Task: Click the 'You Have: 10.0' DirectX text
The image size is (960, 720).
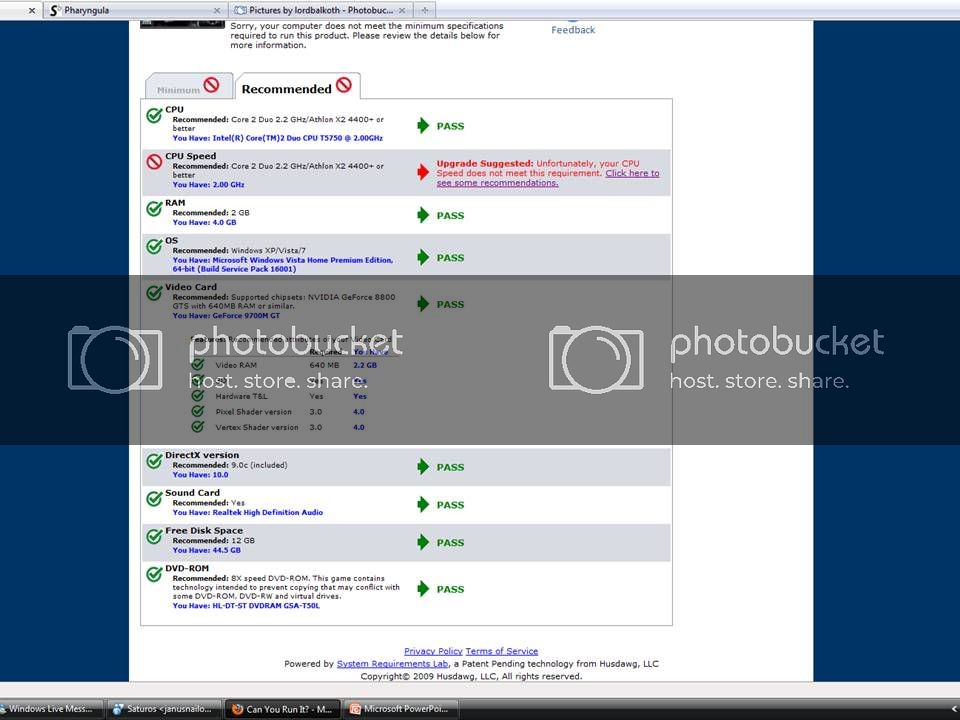Action: pos(200,474)
